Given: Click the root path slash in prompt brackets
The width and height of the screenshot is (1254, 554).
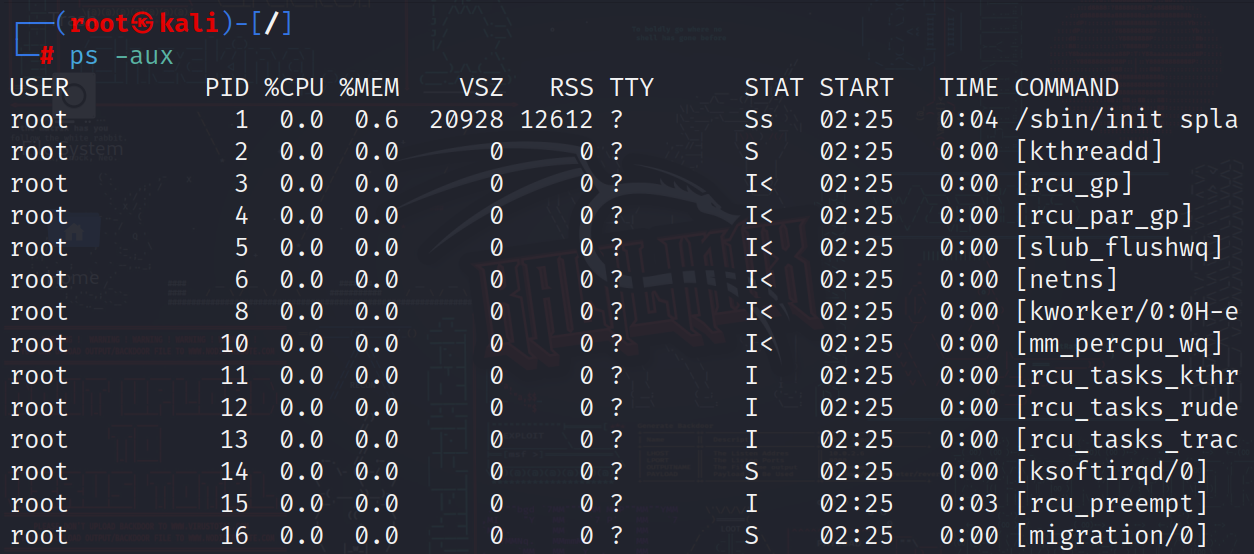Looking at the screenshot, I should (269, 24).
